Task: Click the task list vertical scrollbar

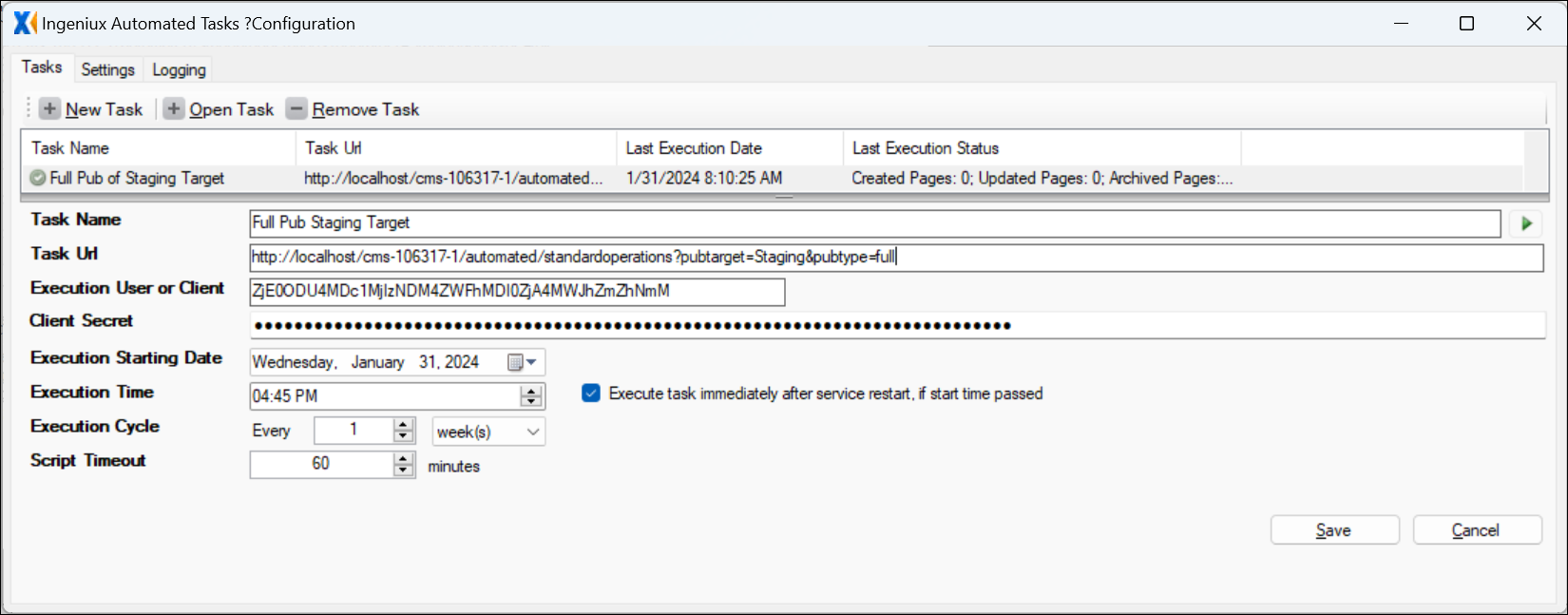Action: (1536, 162)
